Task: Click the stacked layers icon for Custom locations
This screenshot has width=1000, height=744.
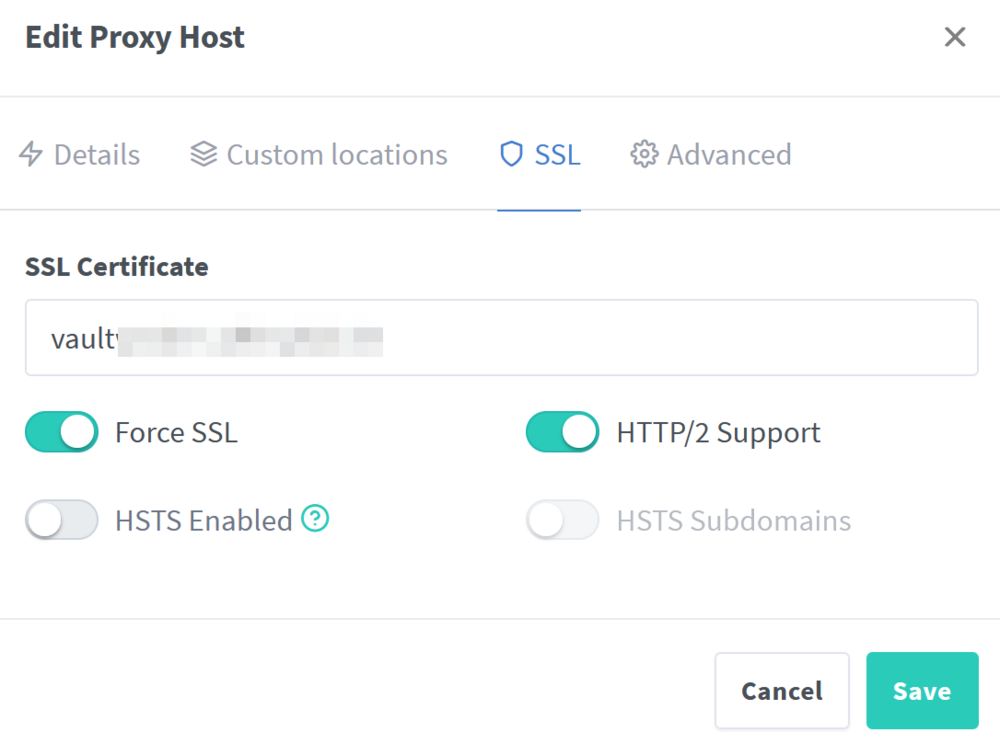Action: pyautogui.click(x=203, y=154)
